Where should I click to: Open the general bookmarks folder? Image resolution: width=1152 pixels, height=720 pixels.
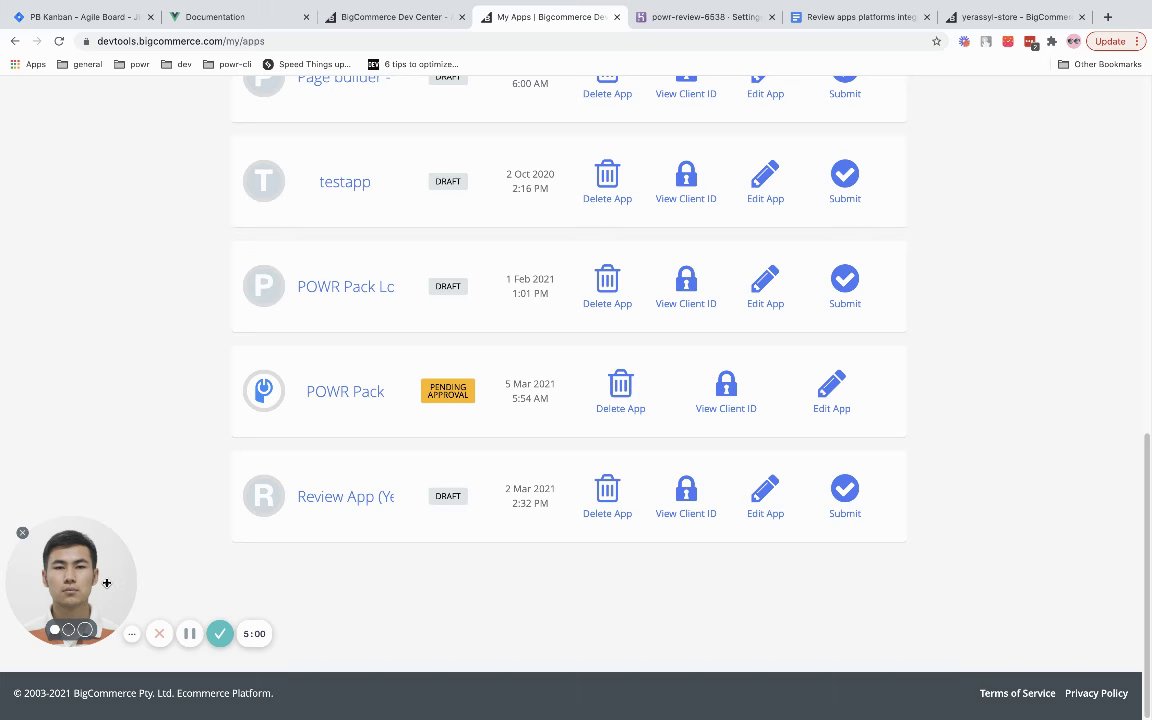pyautogui.click(x=79, y=64)
